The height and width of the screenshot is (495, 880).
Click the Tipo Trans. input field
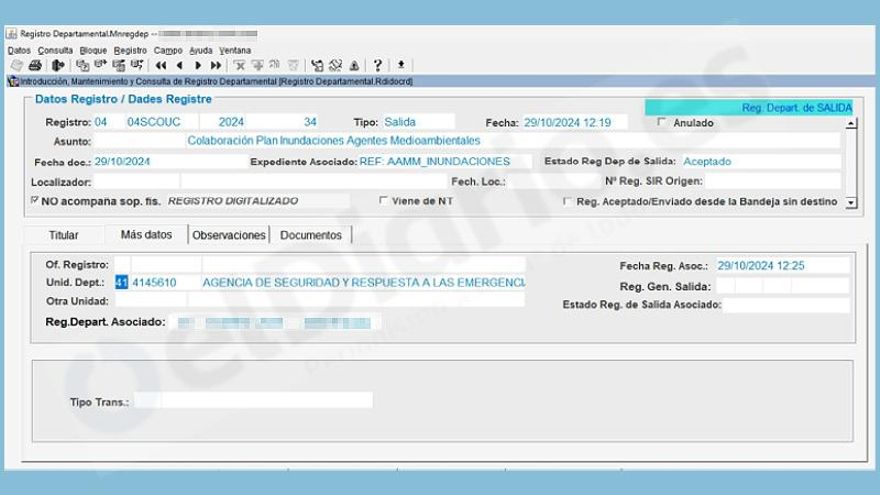tap(255, 400)
